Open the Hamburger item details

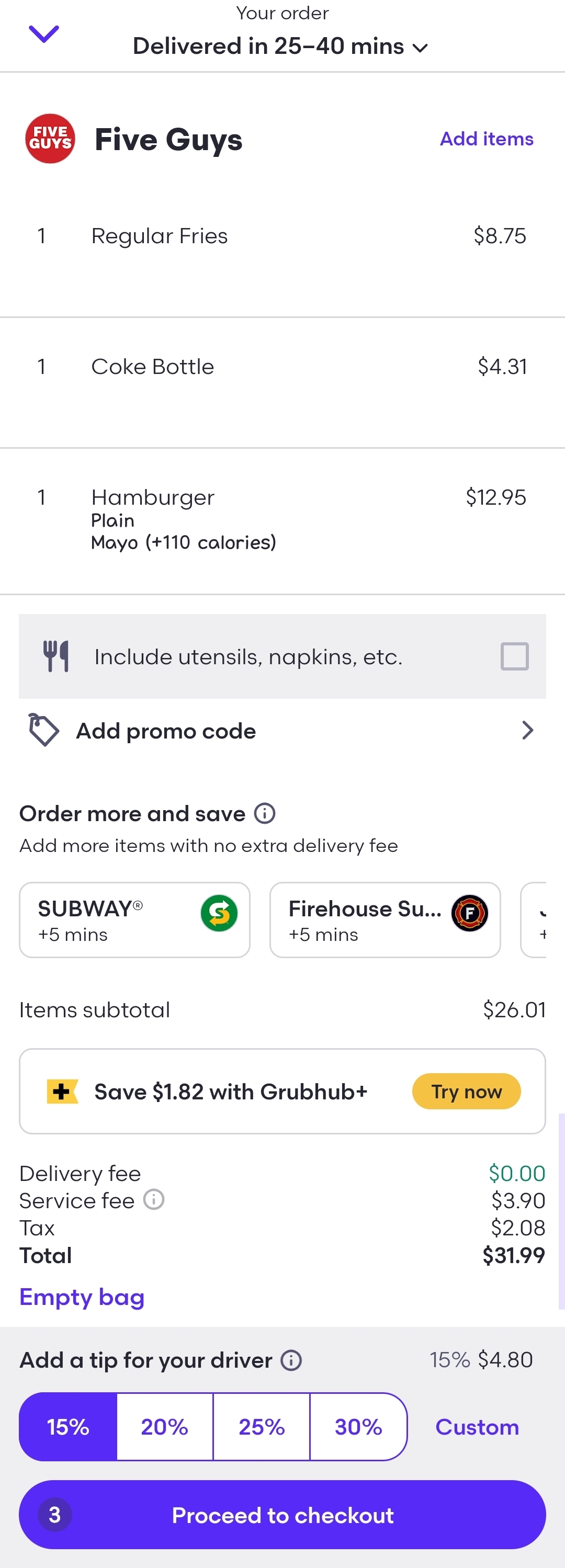pos(282,521)
